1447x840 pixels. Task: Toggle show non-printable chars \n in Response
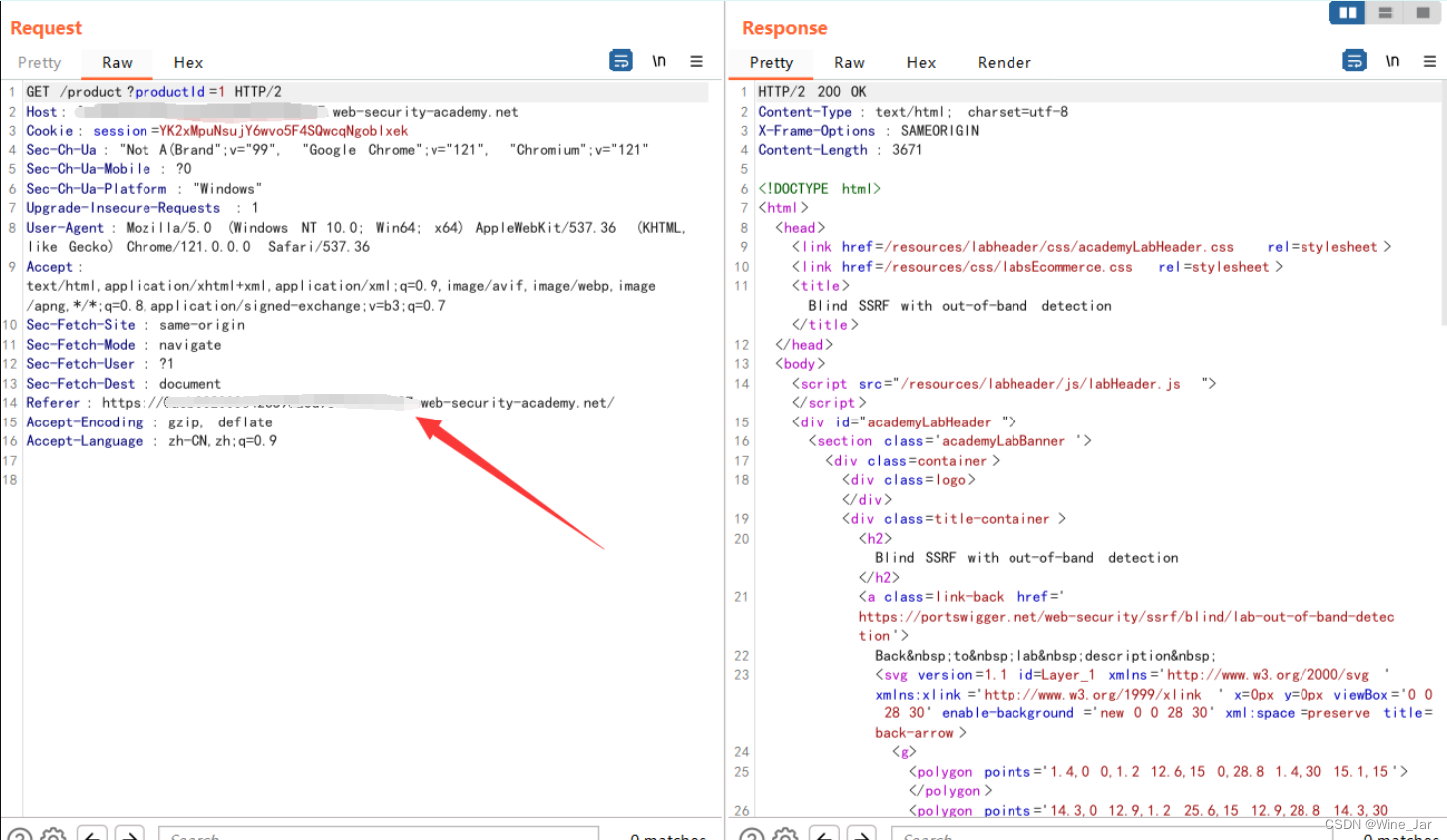[x=1392, y=61]
